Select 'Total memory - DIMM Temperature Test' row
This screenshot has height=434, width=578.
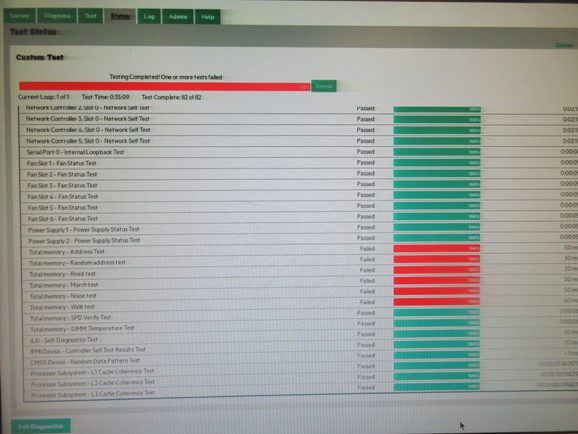[x=299, y=326]
